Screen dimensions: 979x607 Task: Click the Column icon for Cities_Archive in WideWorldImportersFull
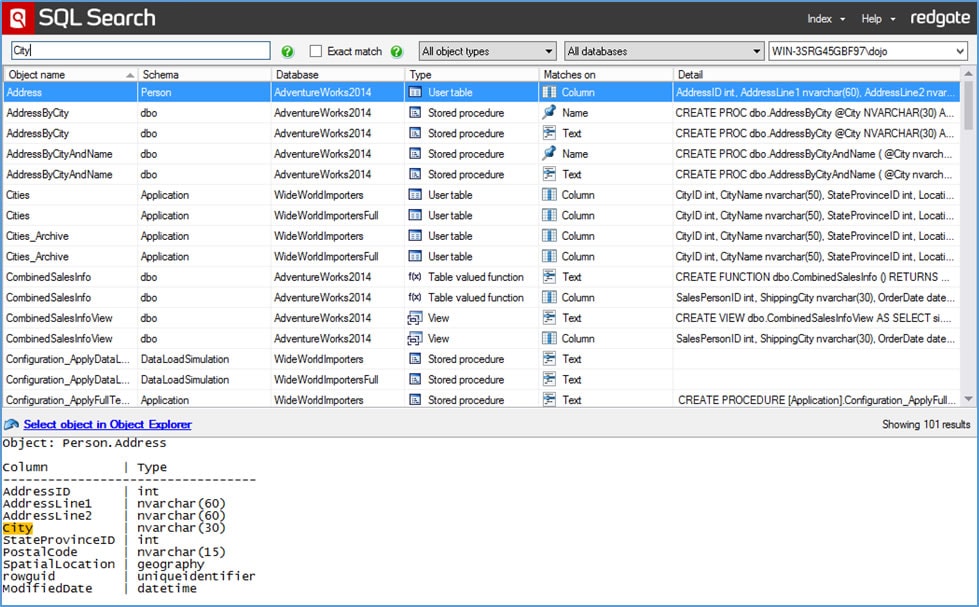(549, 257)
